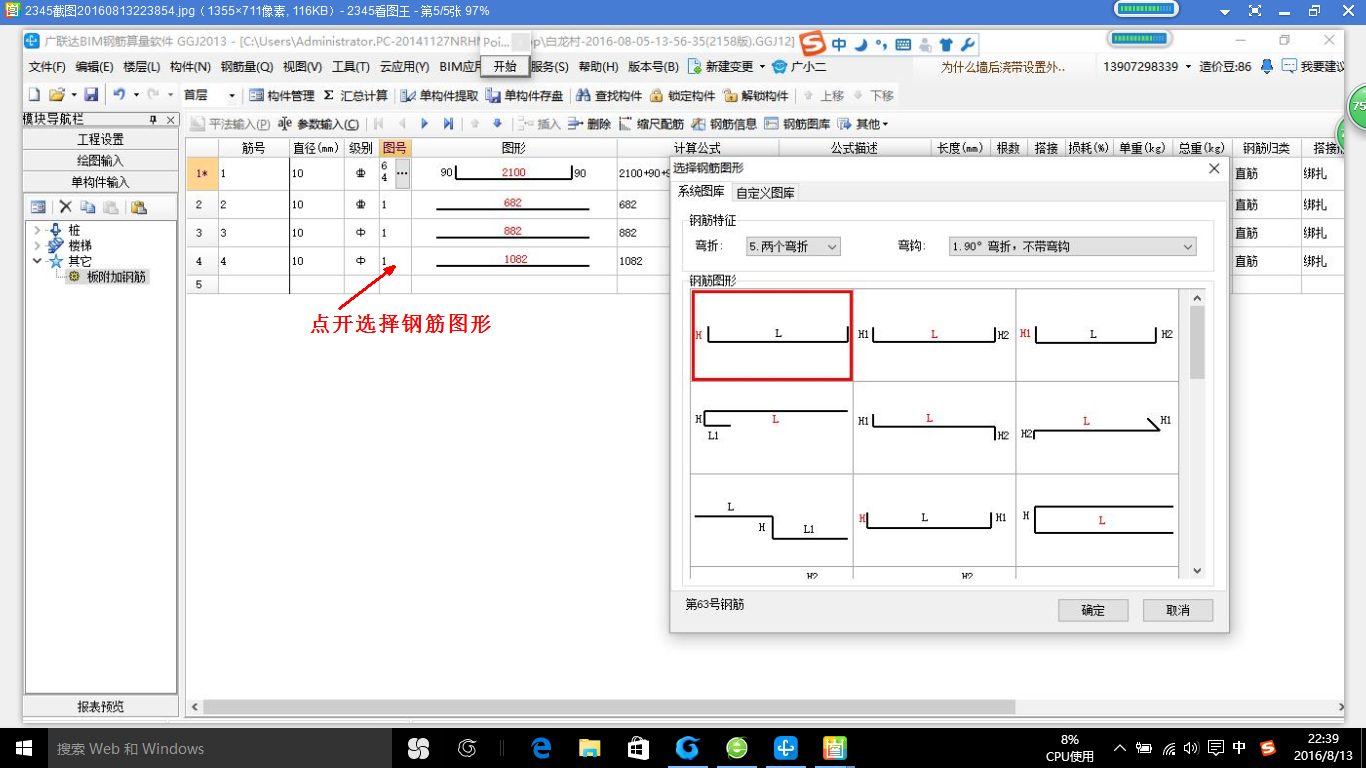Click the Save disk icon
The width and height of the screenshot is (1366, 768).
point(91,95)
